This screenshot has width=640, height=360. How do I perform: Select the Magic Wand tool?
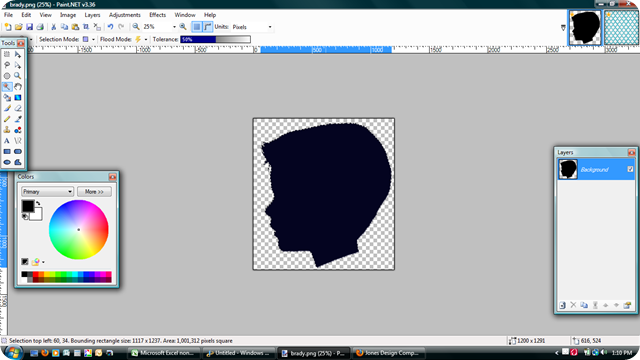point(7,87)
